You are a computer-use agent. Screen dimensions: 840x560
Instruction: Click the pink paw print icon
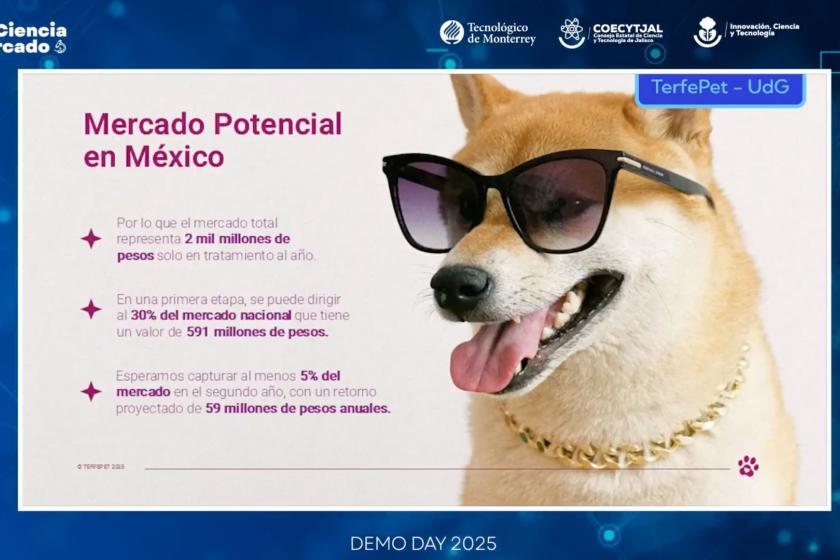(748, 466)
